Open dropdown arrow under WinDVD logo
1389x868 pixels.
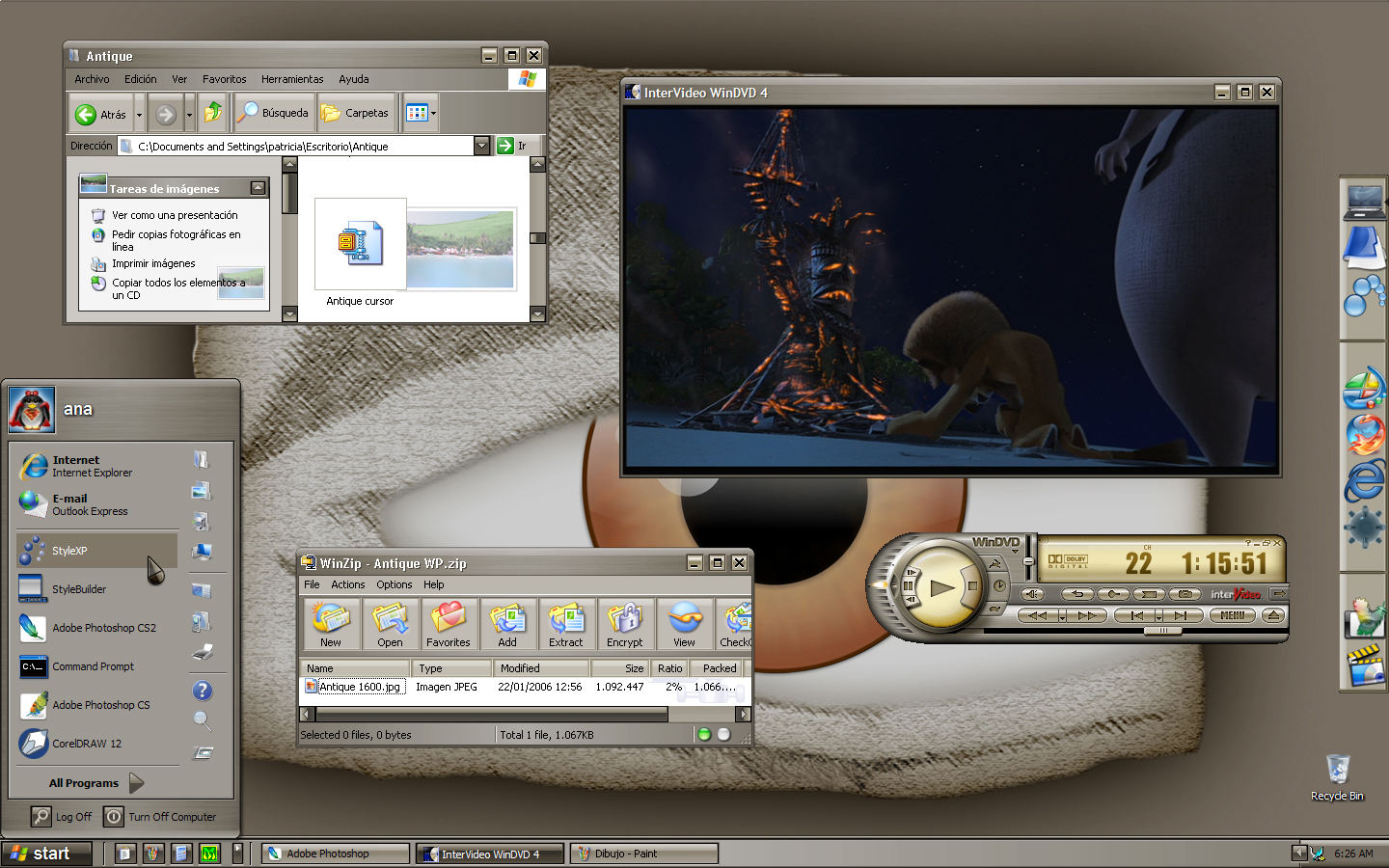point(1015,552)
